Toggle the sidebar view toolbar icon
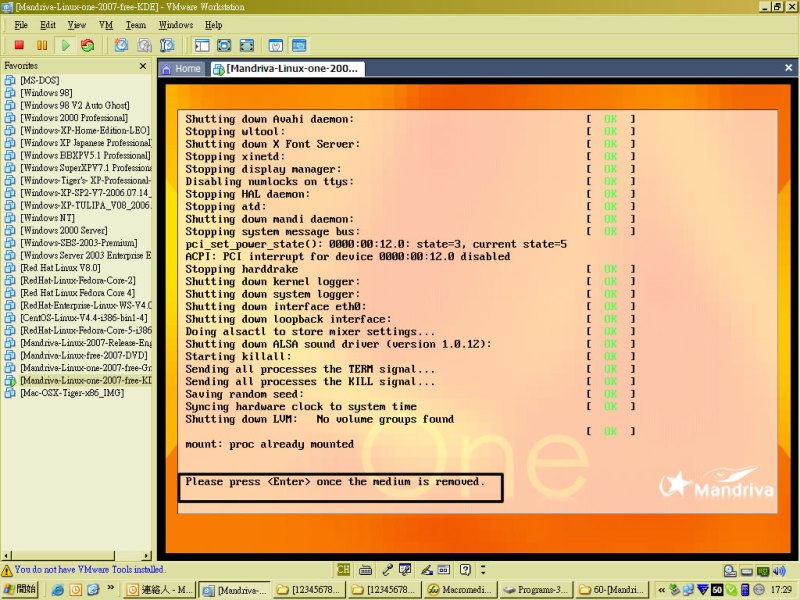This screenshot has height=600, width=800. click(x=202, y=45)
